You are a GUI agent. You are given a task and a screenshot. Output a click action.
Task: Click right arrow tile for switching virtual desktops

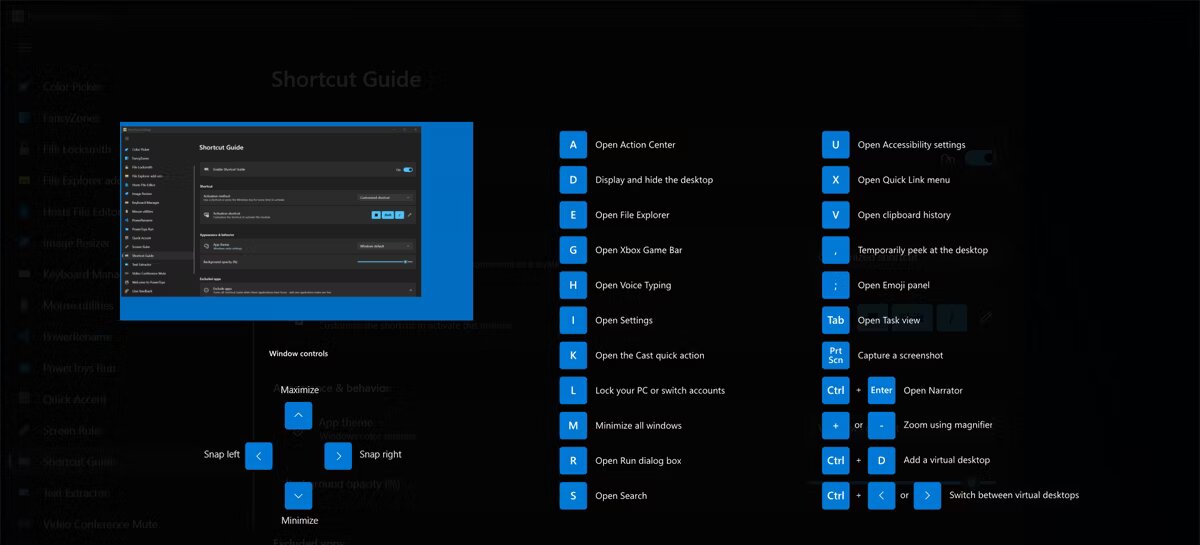(927, 495)
